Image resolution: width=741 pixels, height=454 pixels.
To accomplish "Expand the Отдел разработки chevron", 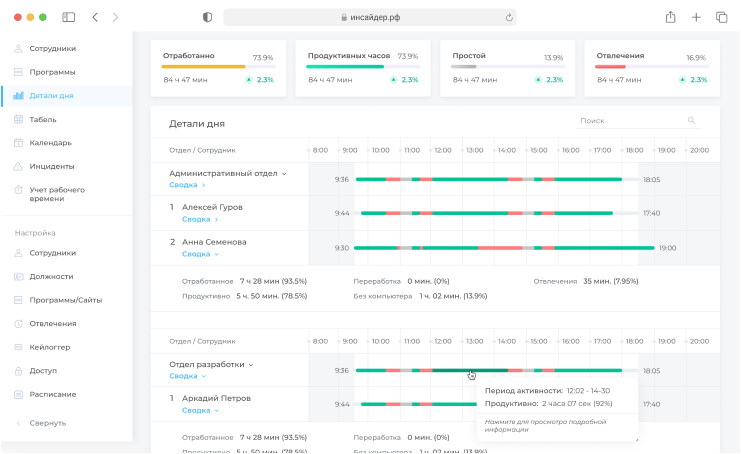I will pos(251,365).
